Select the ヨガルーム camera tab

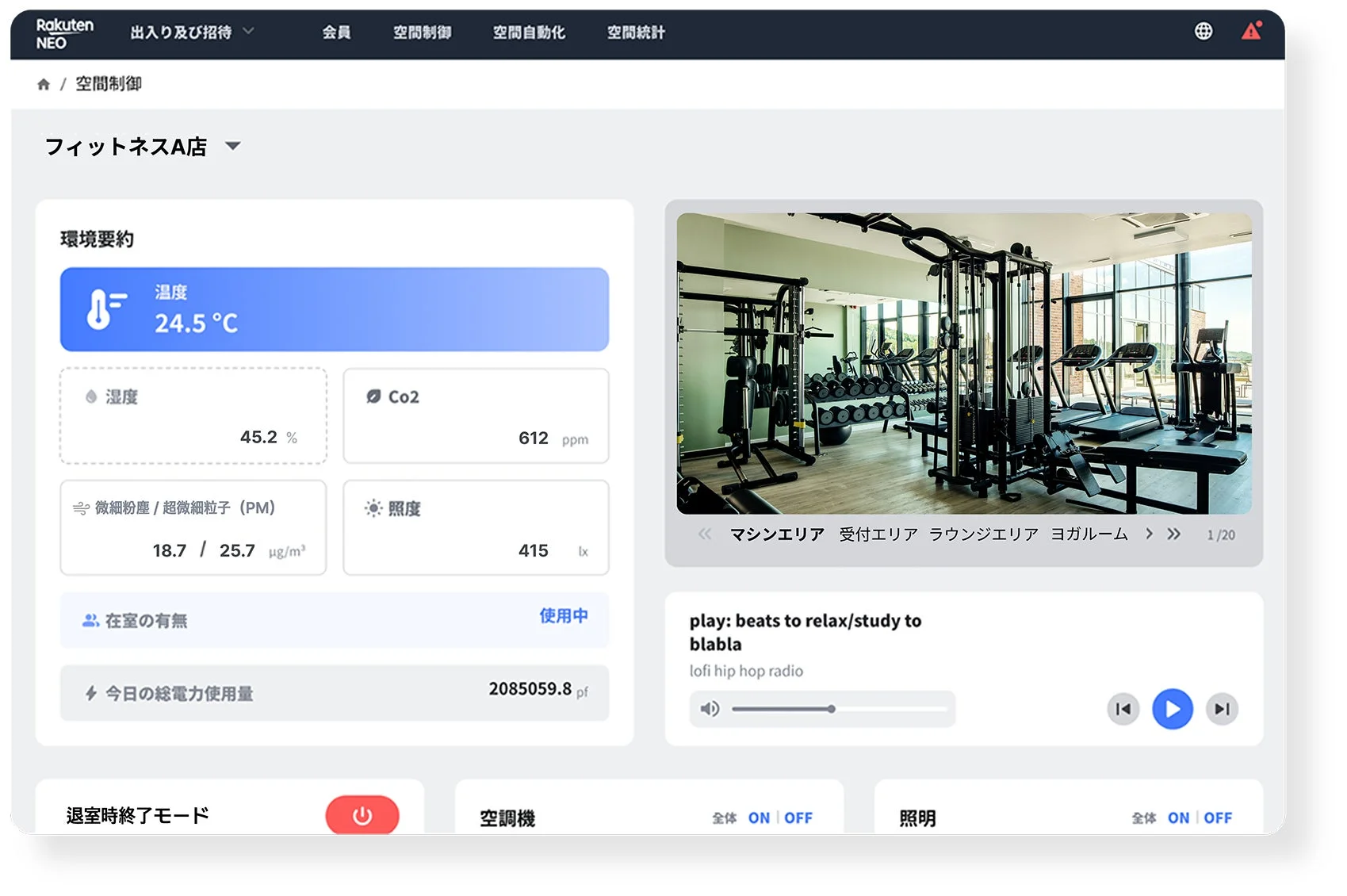(x=1089, y=534)
